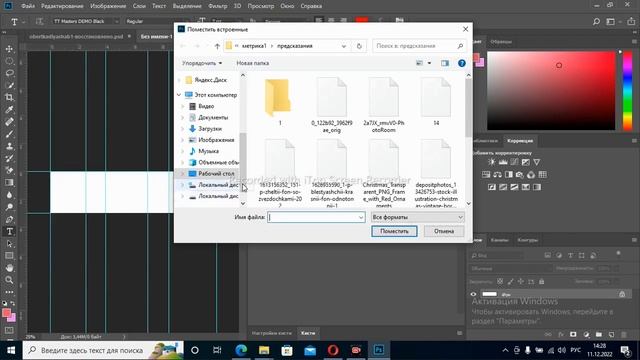
Task: Collapse 'Этот компьютер' tree node
Action: click(x=179, y=95)
